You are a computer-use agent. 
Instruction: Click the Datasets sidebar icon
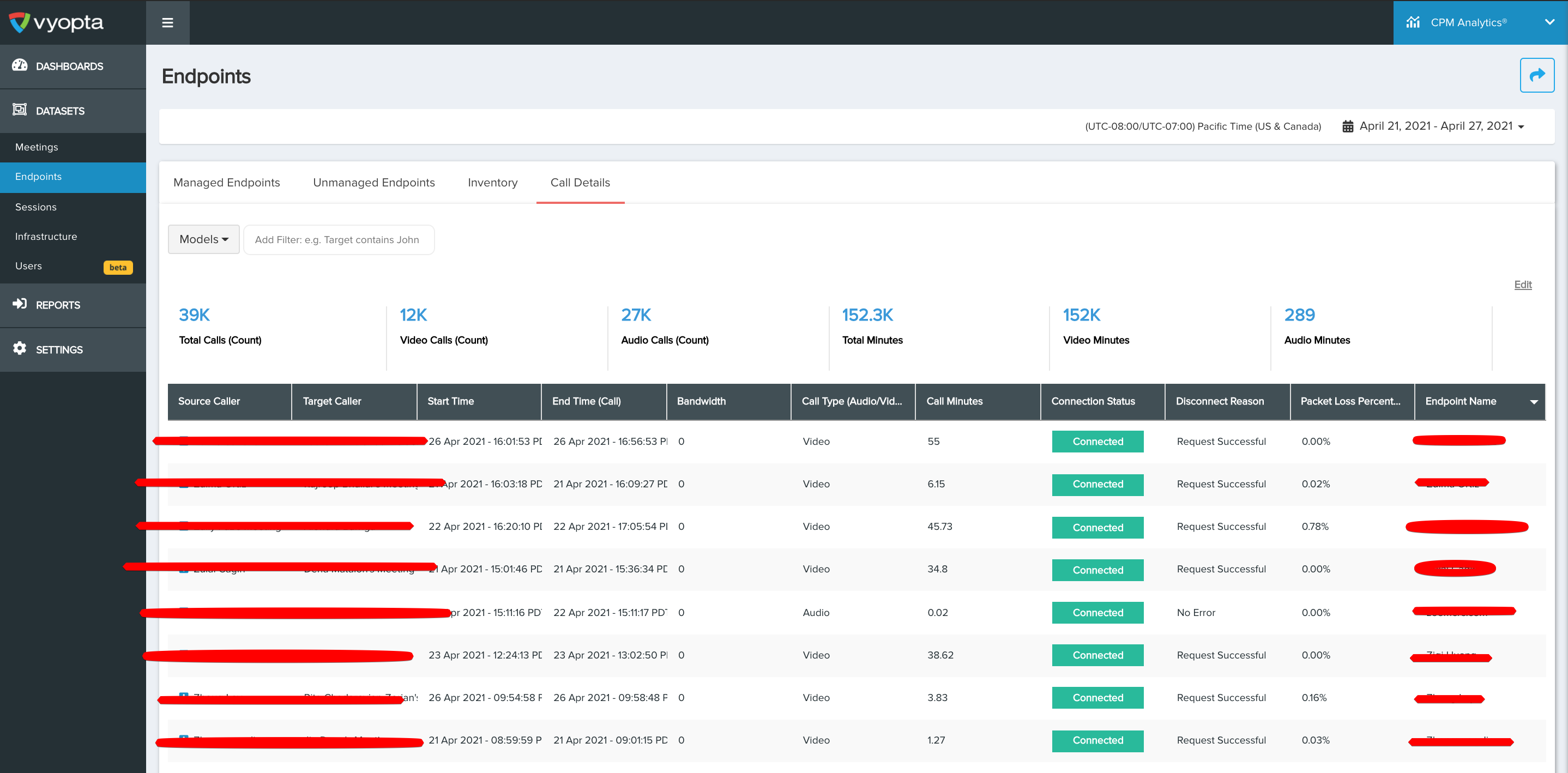click(x=20, y=110)
